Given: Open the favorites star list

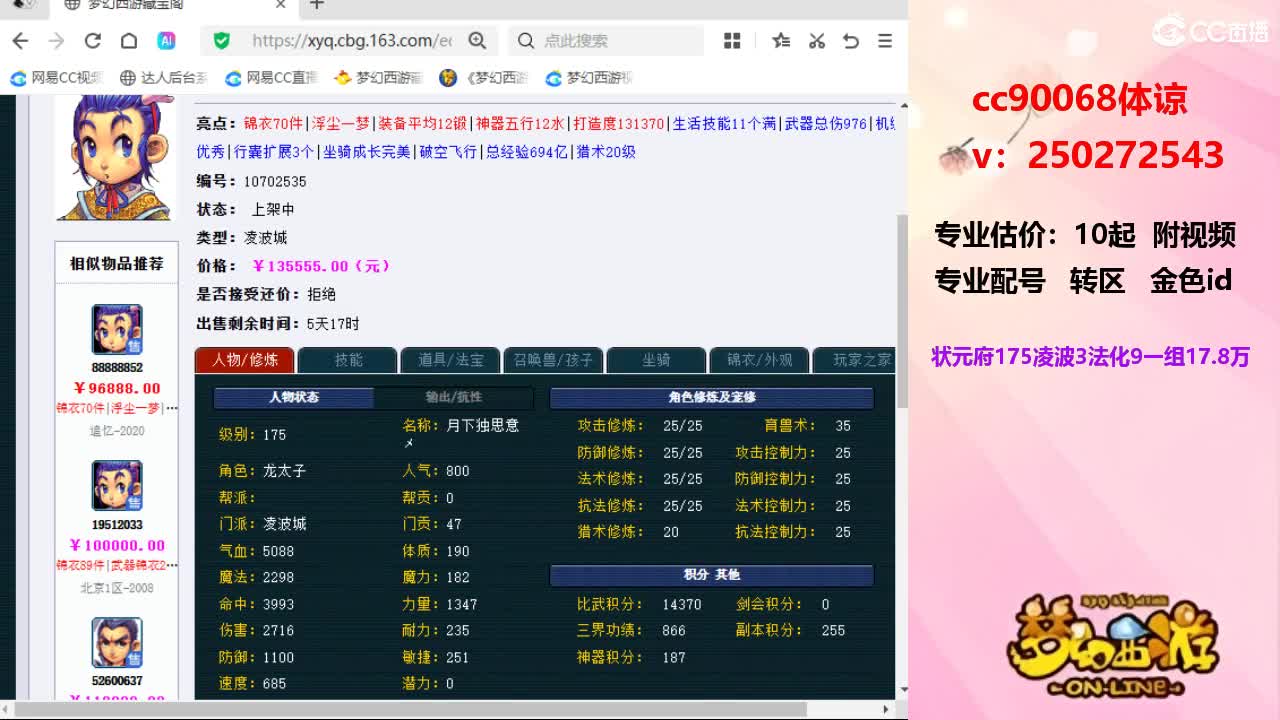Looking at the screenshot, I should [x=781, y=41].
